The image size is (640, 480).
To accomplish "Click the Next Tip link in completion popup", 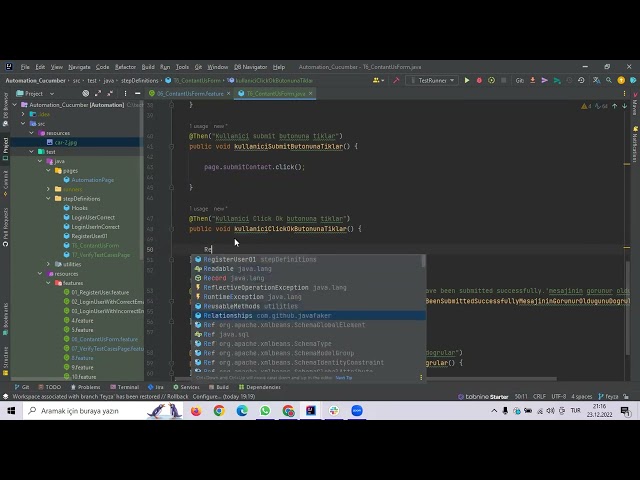I will [x=344, y=378].
